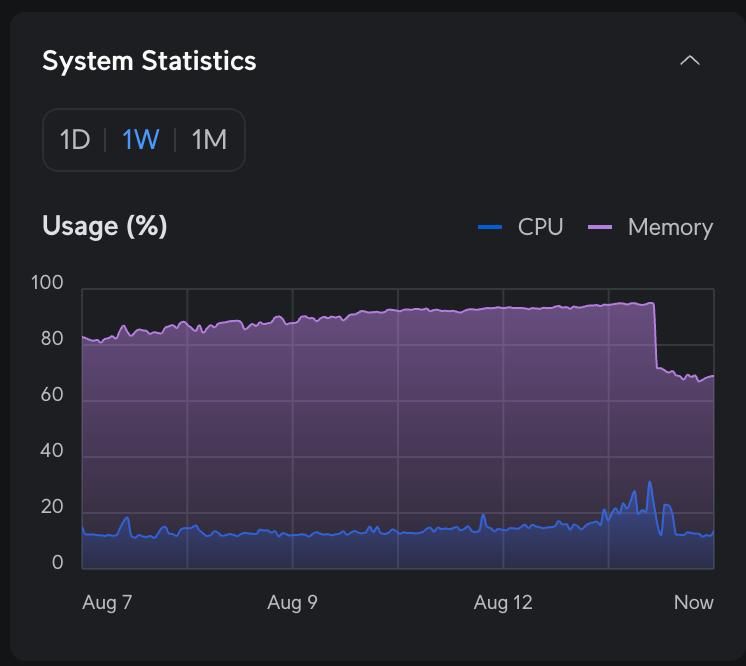Click the Aug 7 x-axis label
Screen dimensions: 746x666
[107, 602]
